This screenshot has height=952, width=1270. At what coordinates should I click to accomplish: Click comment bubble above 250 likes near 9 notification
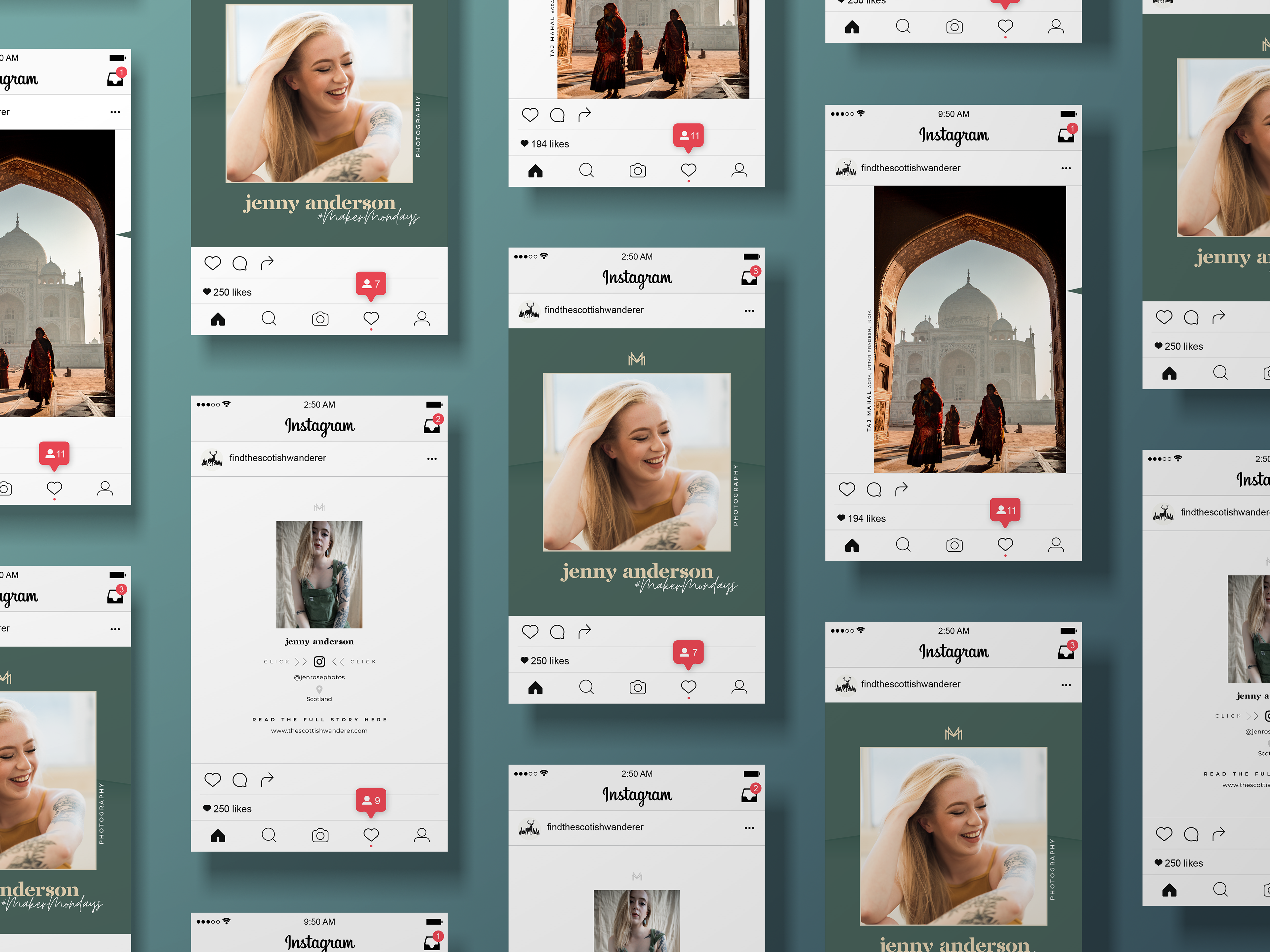click(240, 780)
